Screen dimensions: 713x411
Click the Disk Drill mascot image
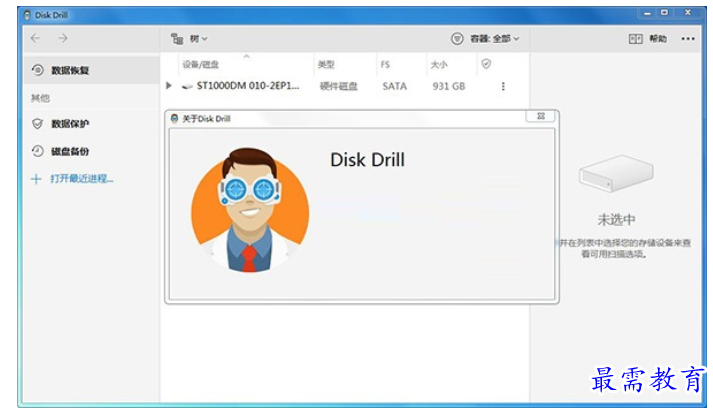250,210
